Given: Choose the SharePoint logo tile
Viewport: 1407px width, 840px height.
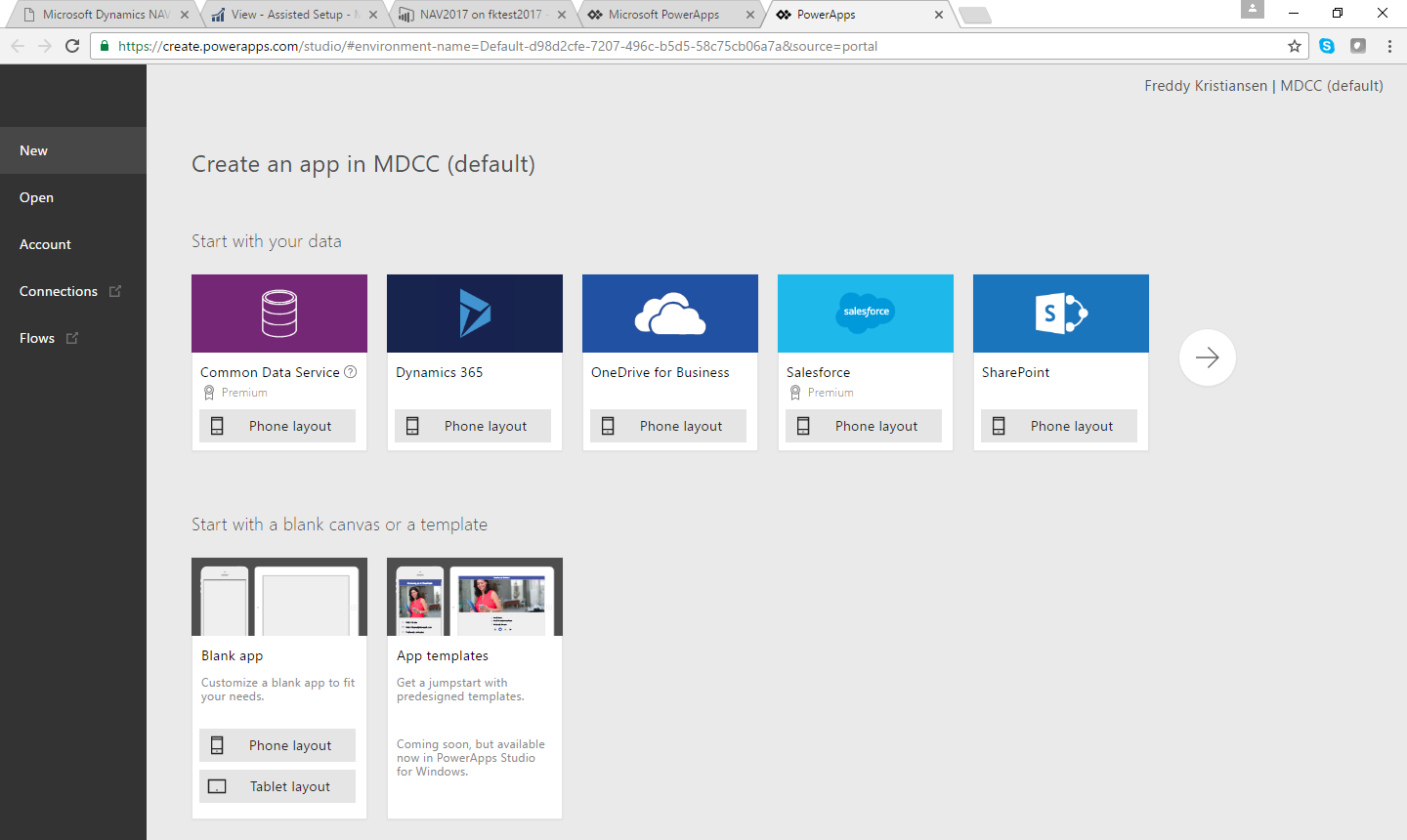Looking at the screenshot, I should click(x=1061, y=314).
